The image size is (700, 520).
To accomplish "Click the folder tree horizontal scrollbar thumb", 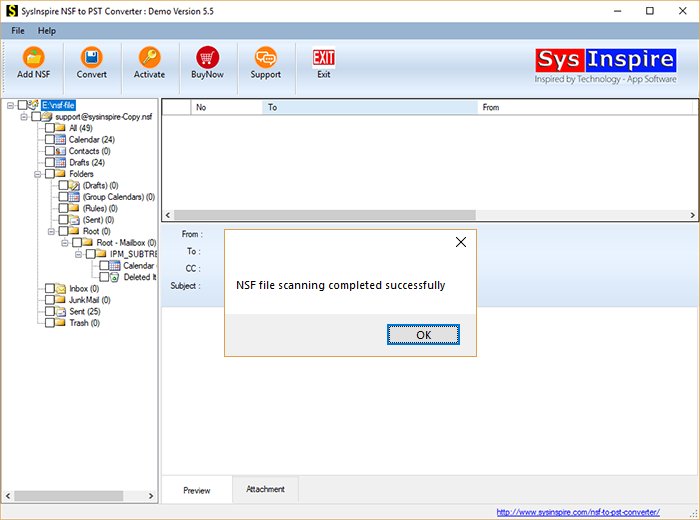I will click(x=69, y=496).
